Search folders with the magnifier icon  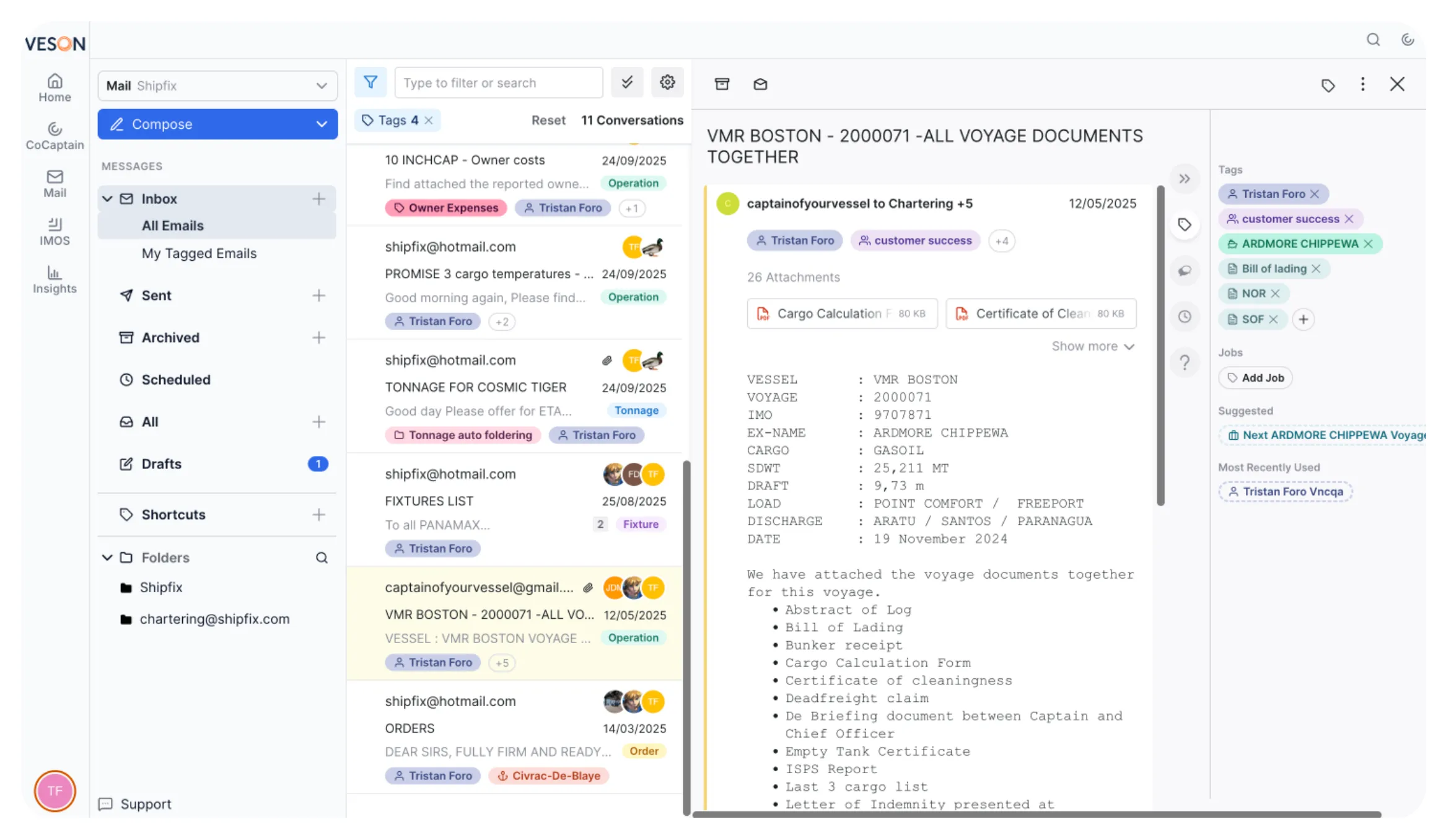tap(322, 558)
